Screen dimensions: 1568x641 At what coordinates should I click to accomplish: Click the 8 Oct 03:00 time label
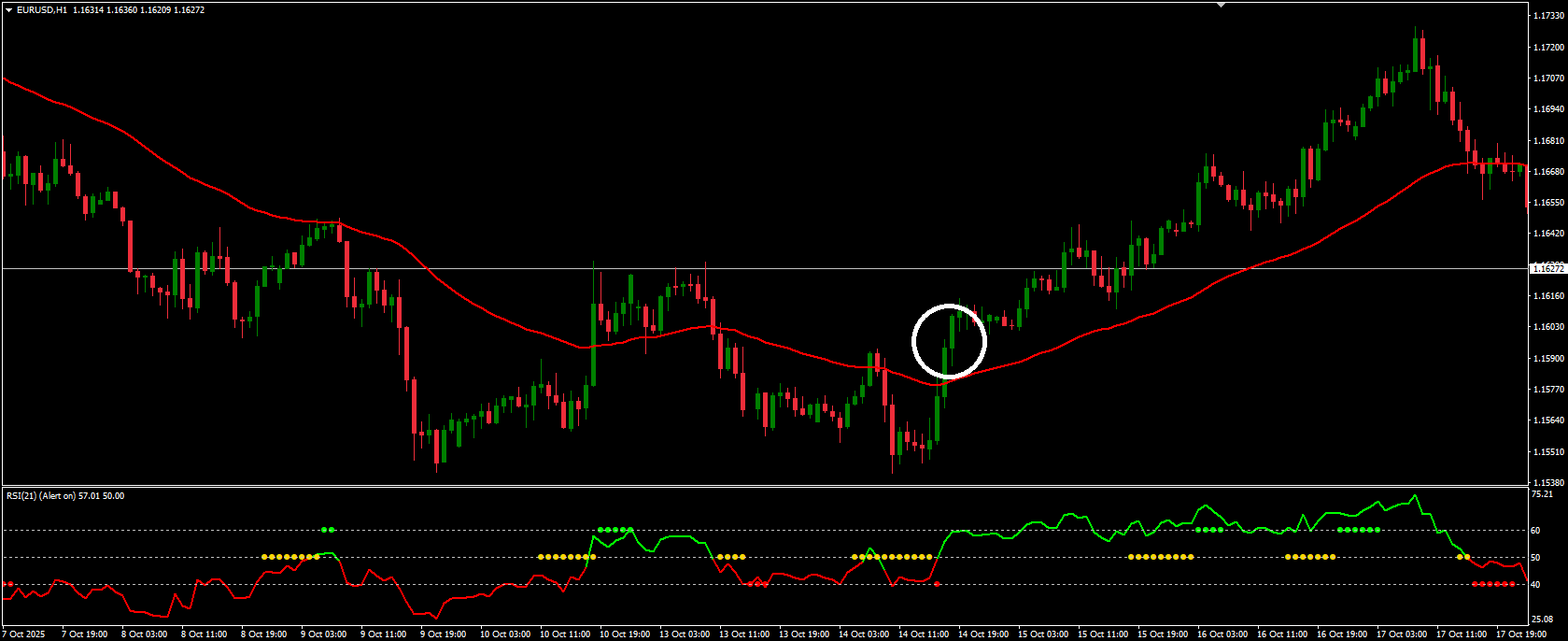tap(144, 634)
